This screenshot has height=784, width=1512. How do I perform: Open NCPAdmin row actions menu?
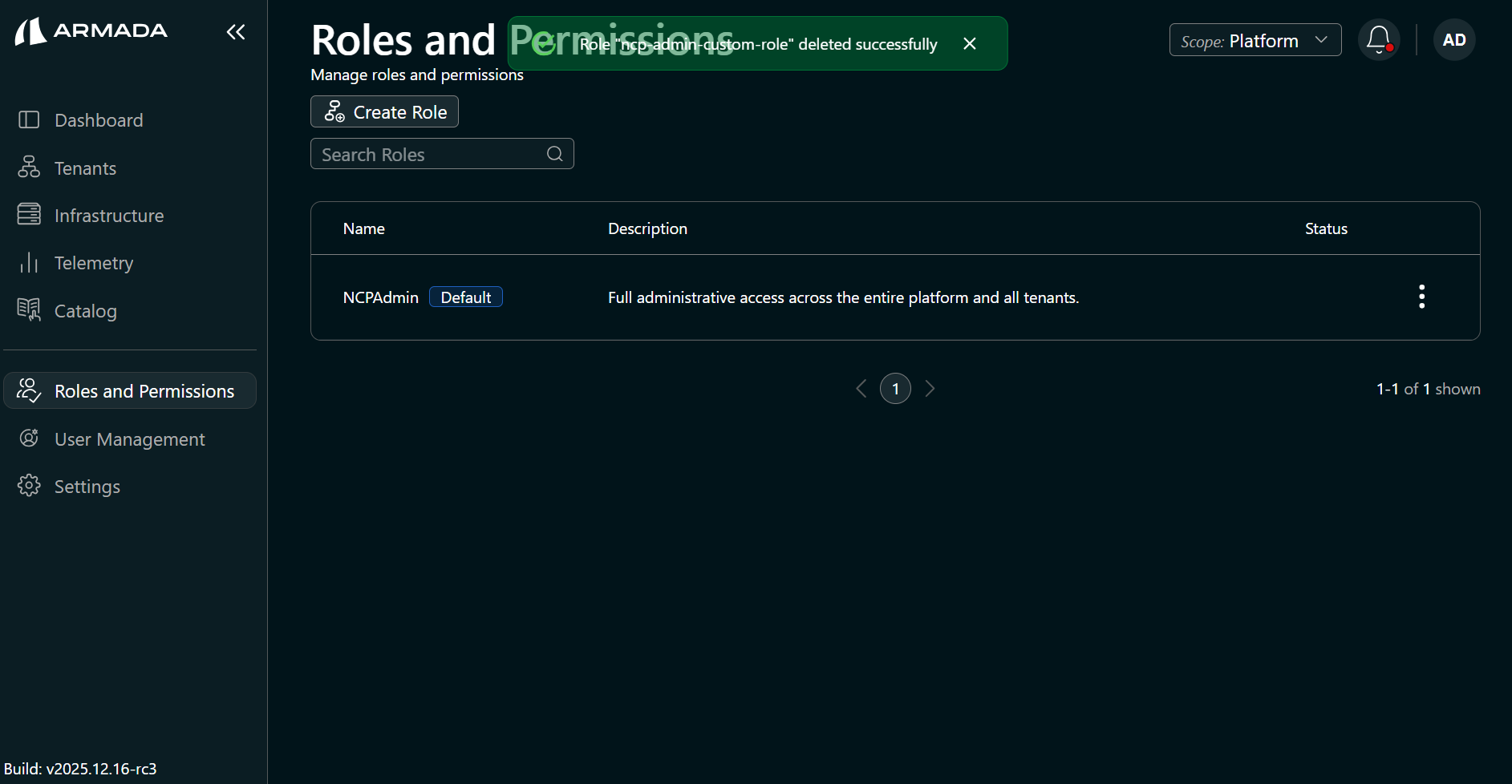point(1421,297)
